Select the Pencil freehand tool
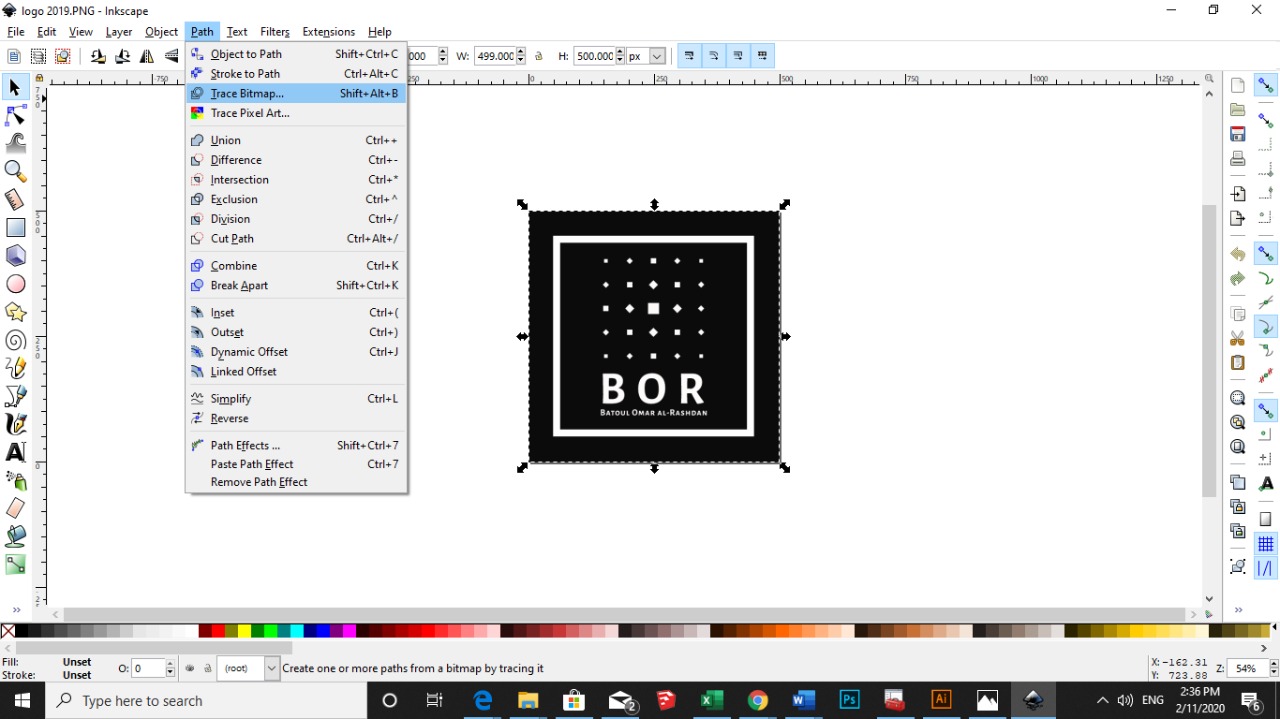Viewport: 1280px width, 719px height. click(x=15, y=368)
